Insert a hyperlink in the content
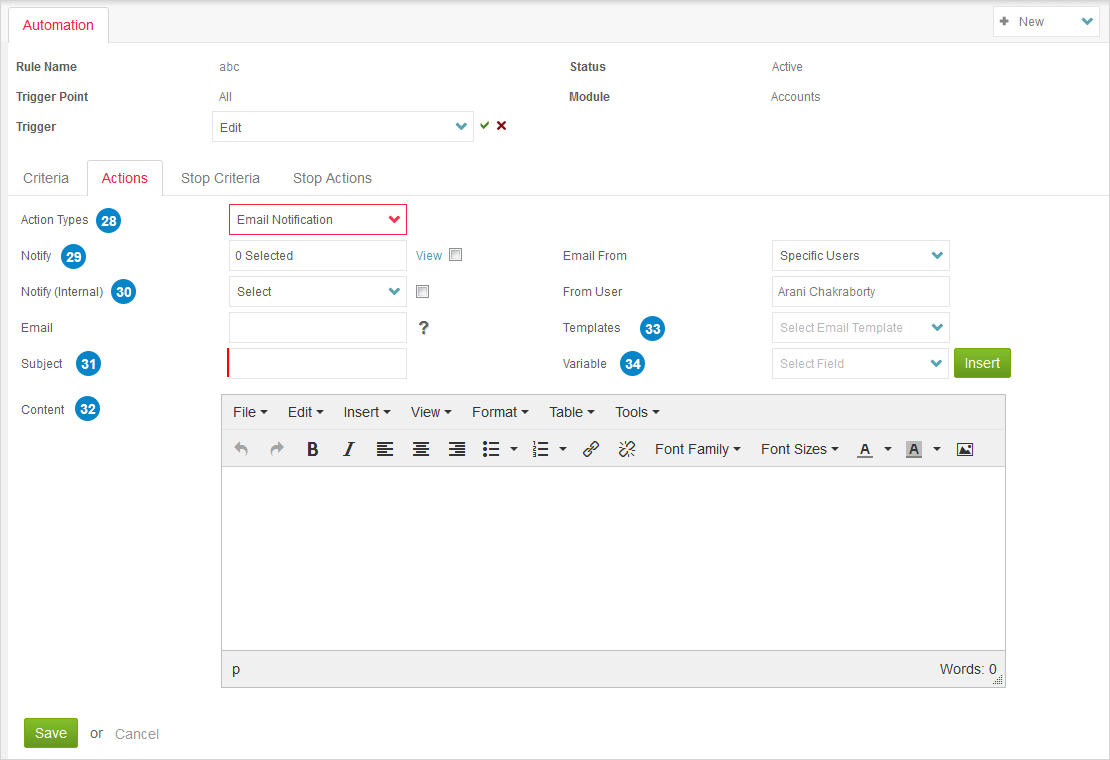This screenshot has height=760, width=1110. tap(590, 449)
